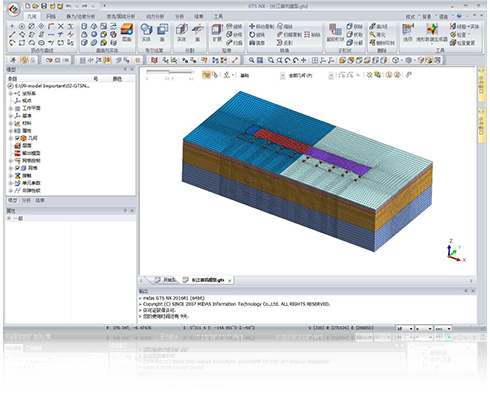Switch to the 工具 ribbon tab

218,16
